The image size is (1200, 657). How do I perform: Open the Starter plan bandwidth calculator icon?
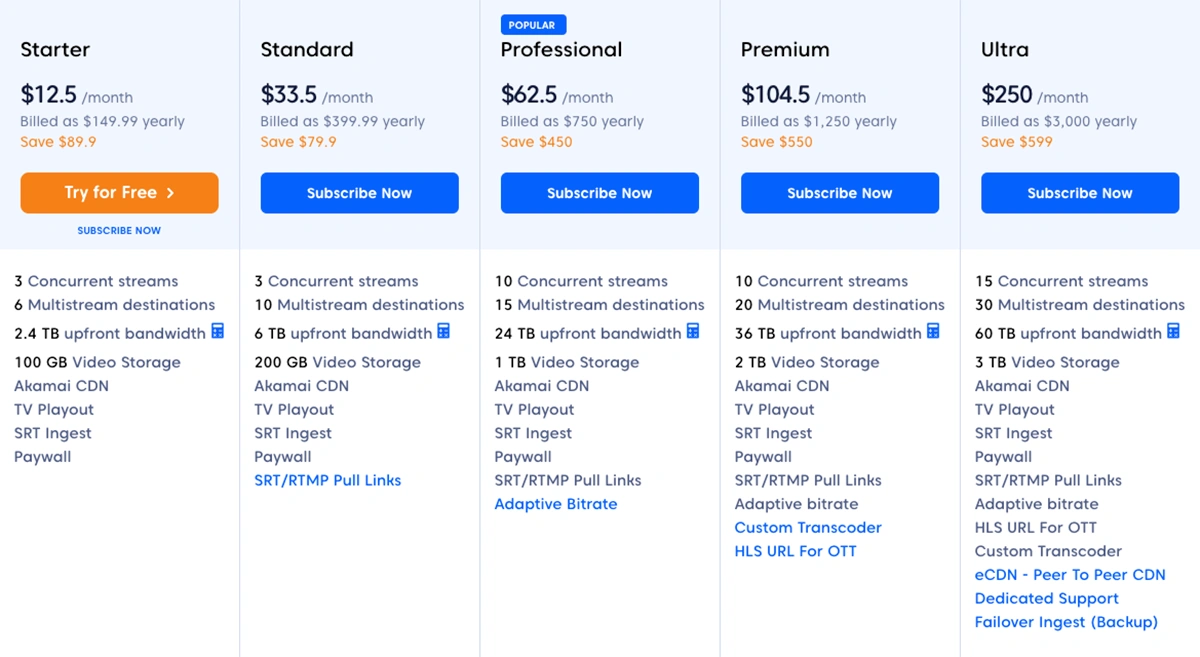218,332
